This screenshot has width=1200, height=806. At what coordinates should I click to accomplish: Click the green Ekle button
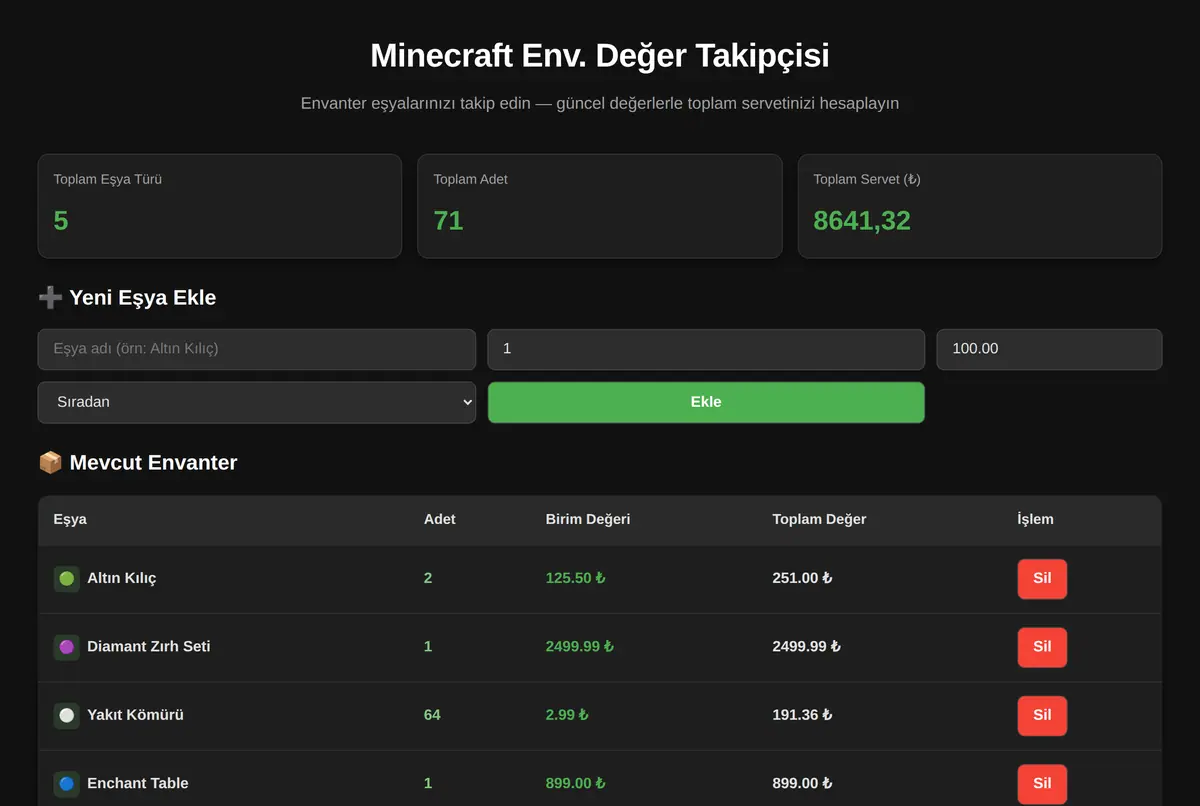pos(706,402)
